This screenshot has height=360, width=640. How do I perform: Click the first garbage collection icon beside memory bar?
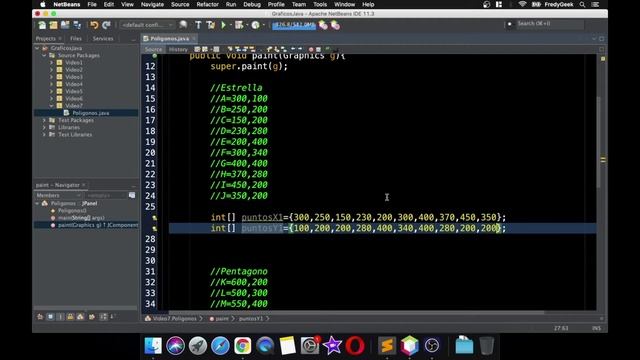tap(323, 25)
